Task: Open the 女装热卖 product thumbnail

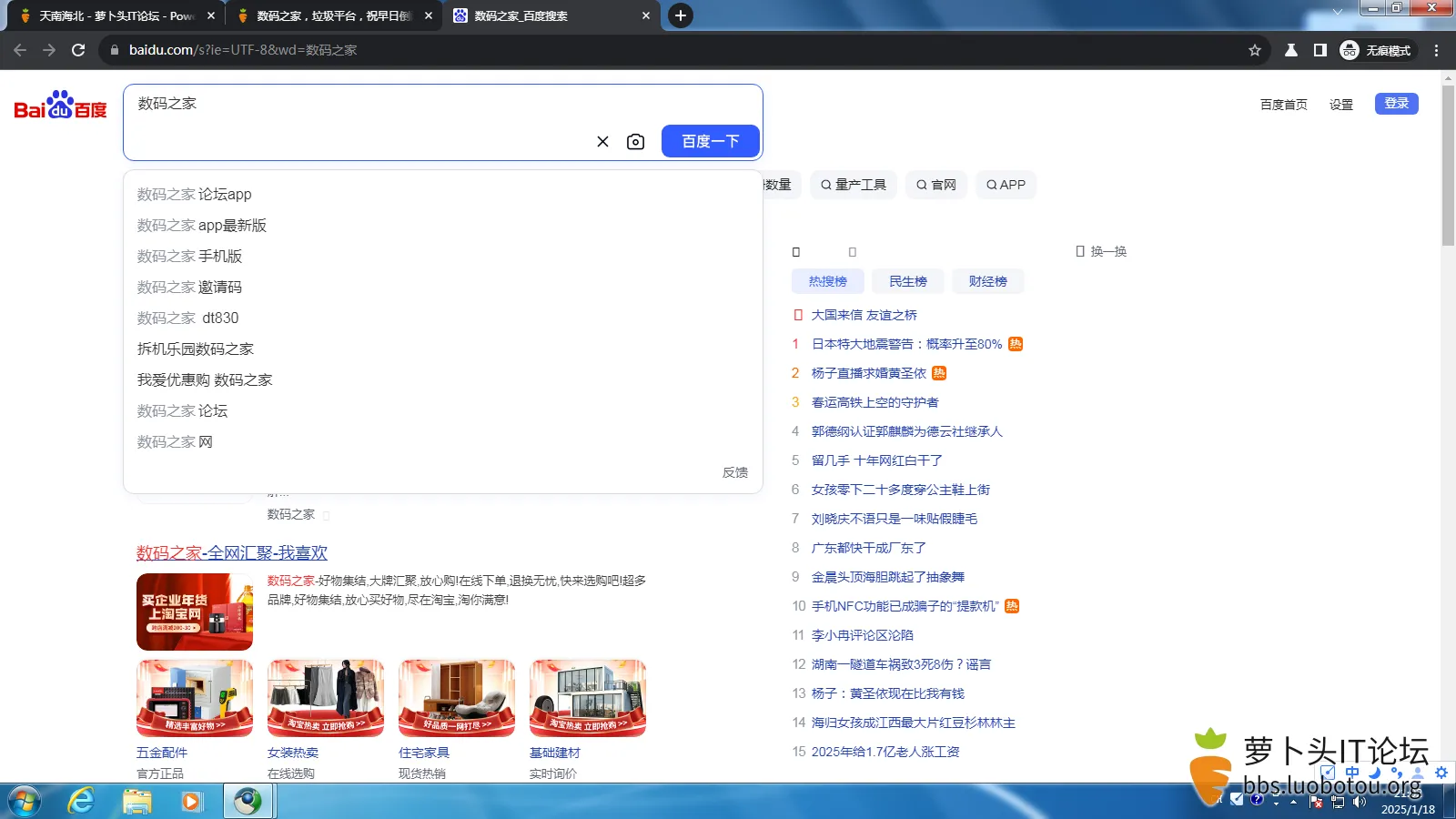Action: tap(326, 698)
